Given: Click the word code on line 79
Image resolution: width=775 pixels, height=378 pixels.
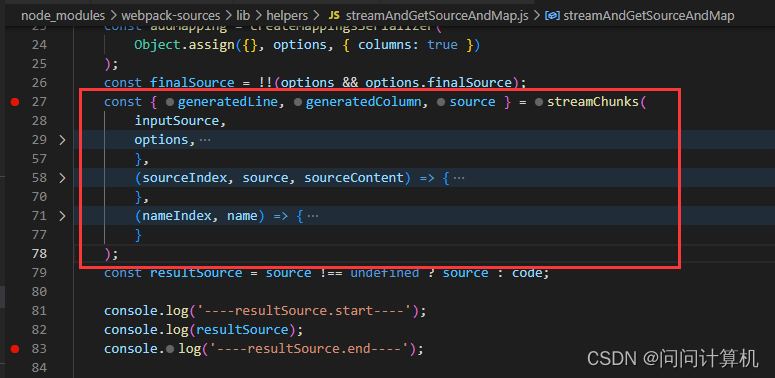Looking at the screenshot, I should pos(526,273).
